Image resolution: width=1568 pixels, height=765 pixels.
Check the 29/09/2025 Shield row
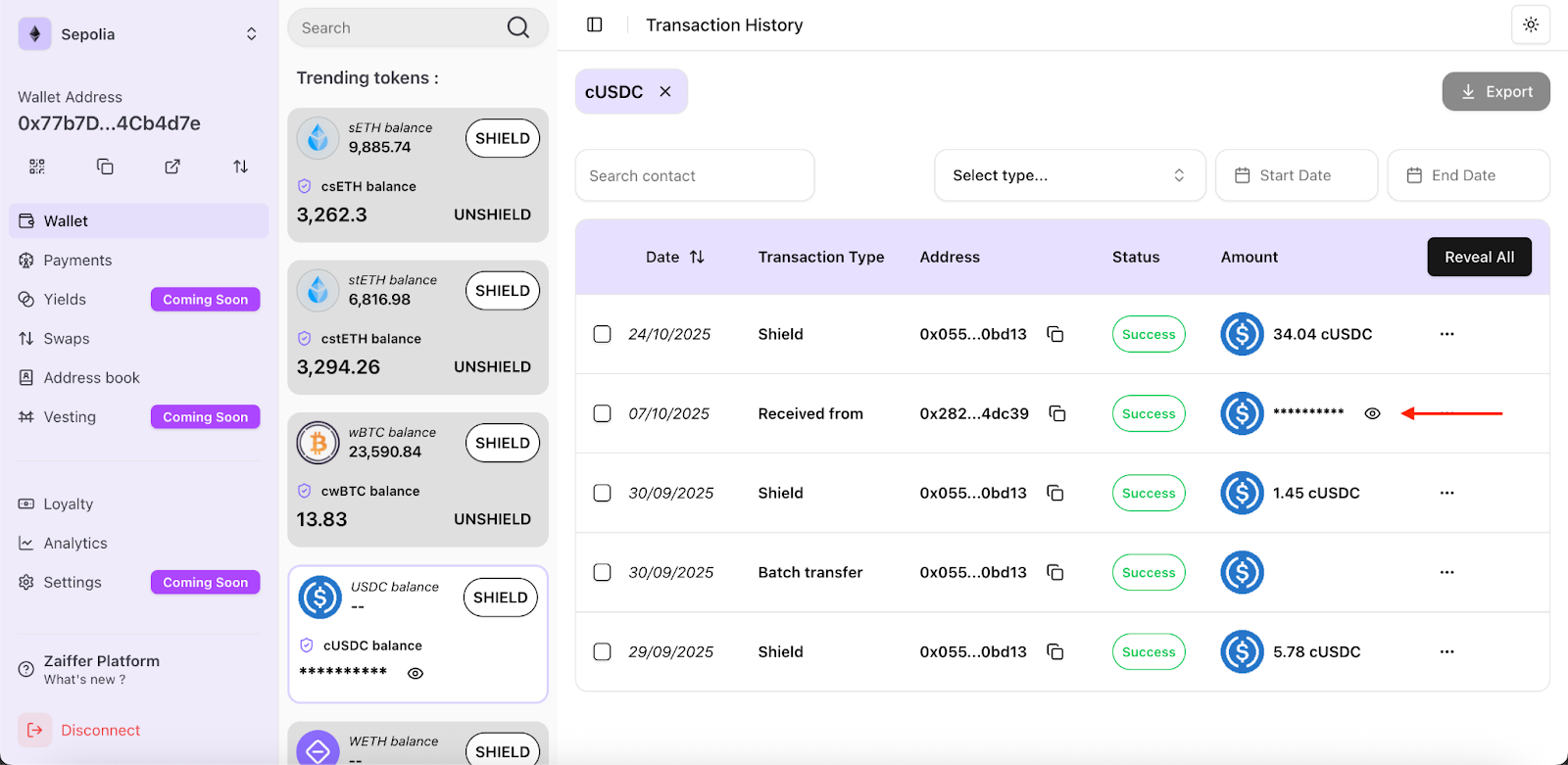[x=603, y=651]
